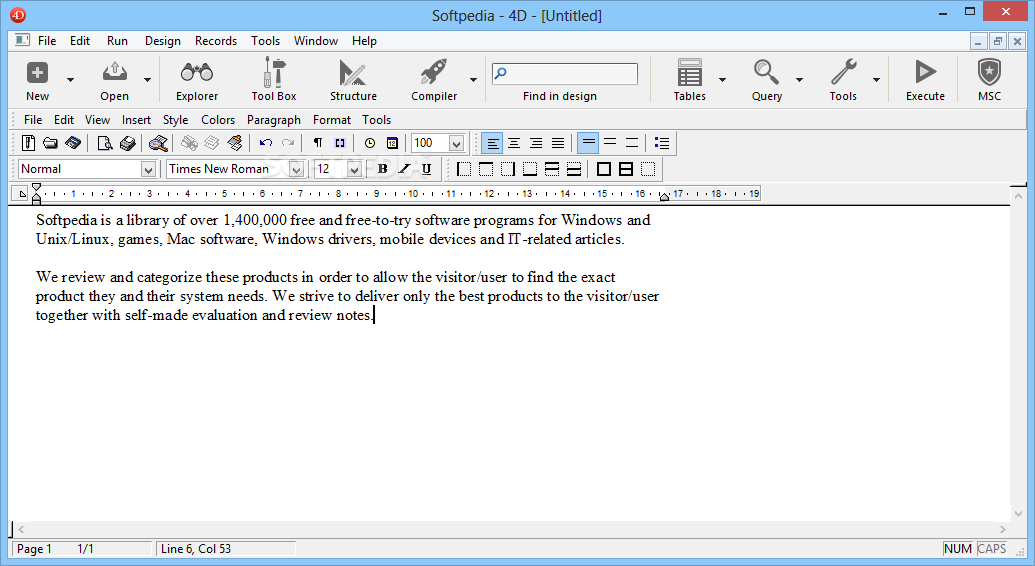Select 1.5 line spacing
Image resolution: width=1035 pixels, height=566 pixels.
pyautogui.click(x=610, y=143)
